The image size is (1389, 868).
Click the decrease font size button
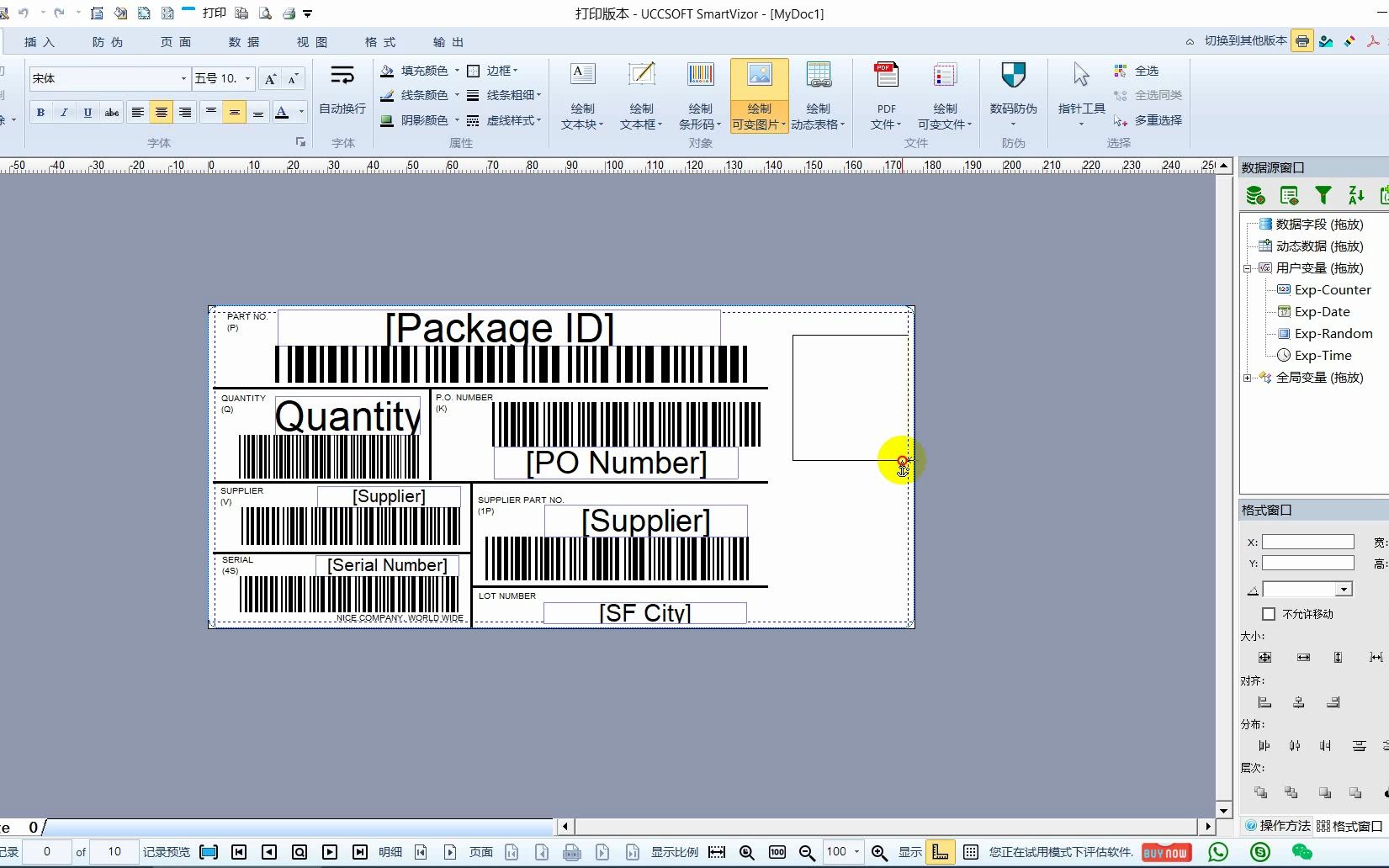[293, 79]
